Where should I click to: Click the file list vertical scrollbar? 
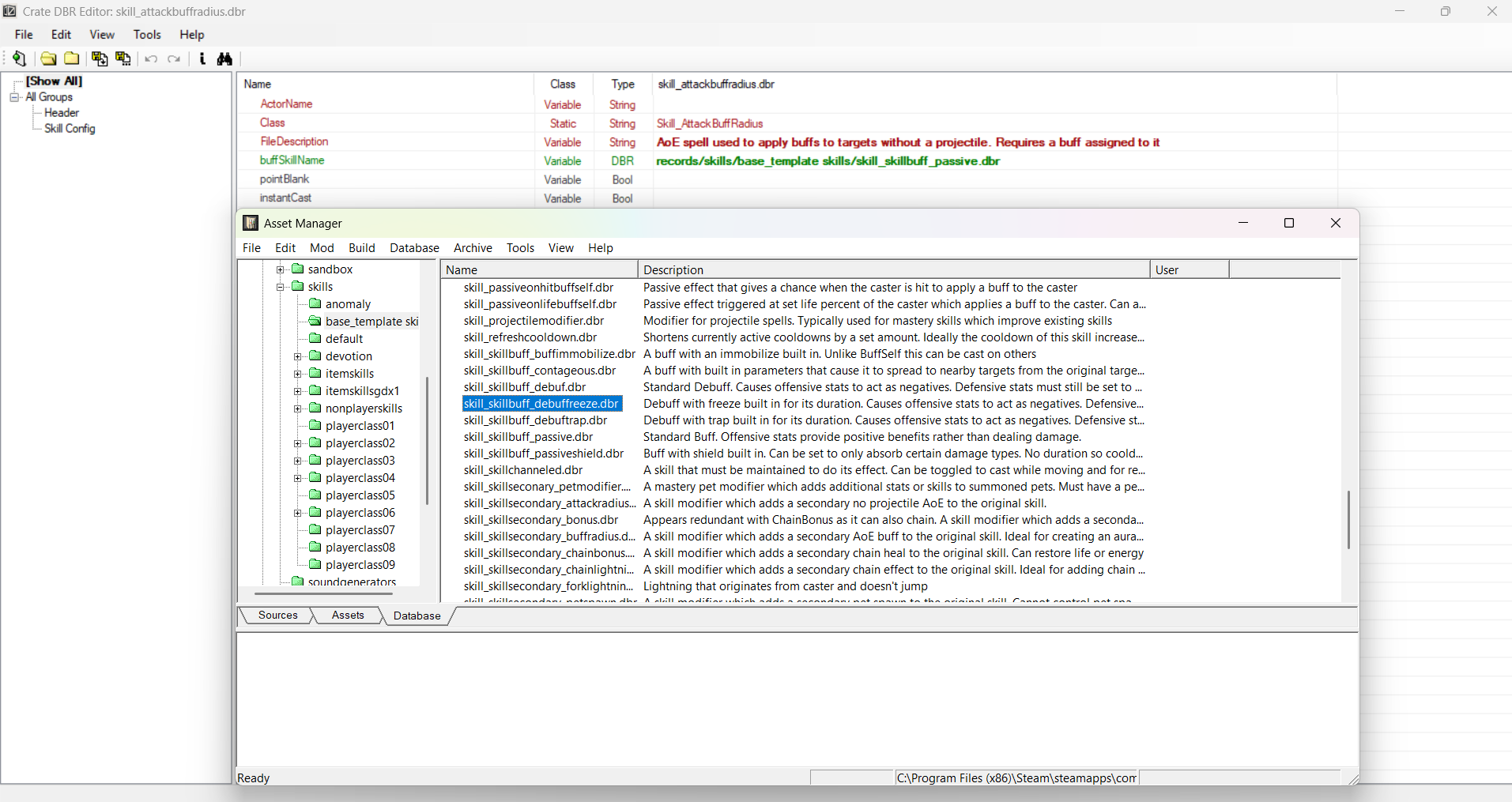coord(1348,519)
